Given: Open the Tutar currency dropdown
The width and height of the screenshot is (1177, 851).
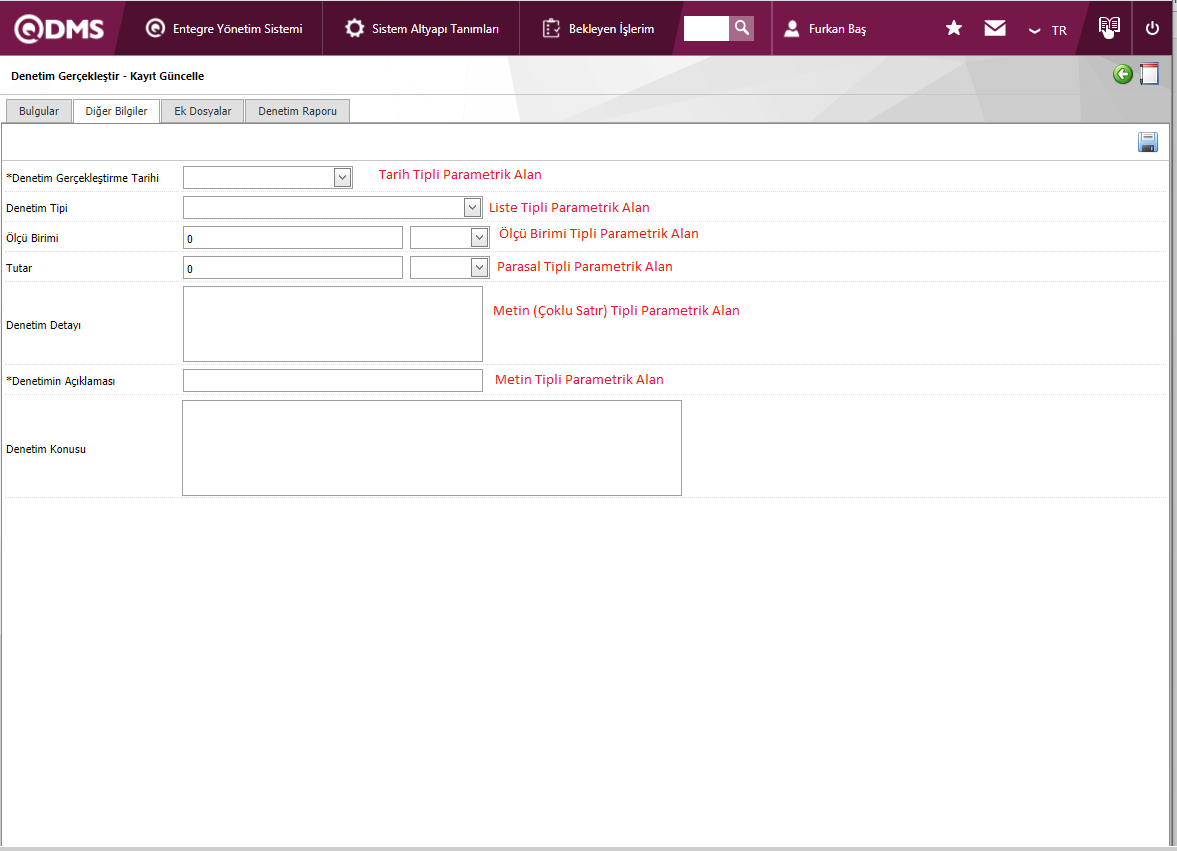Looking at the screenshot, I should pyautogui.click(x=479, y=267).
